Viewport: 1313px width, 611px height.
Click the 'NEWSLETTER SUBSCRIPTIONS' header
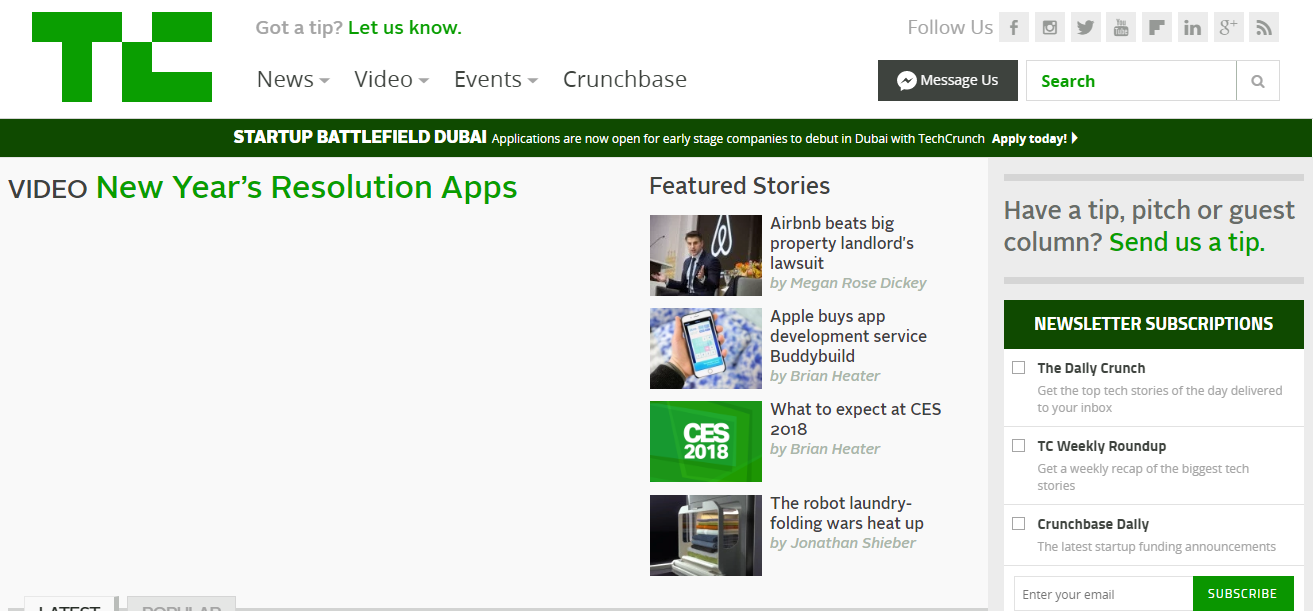1154,324
